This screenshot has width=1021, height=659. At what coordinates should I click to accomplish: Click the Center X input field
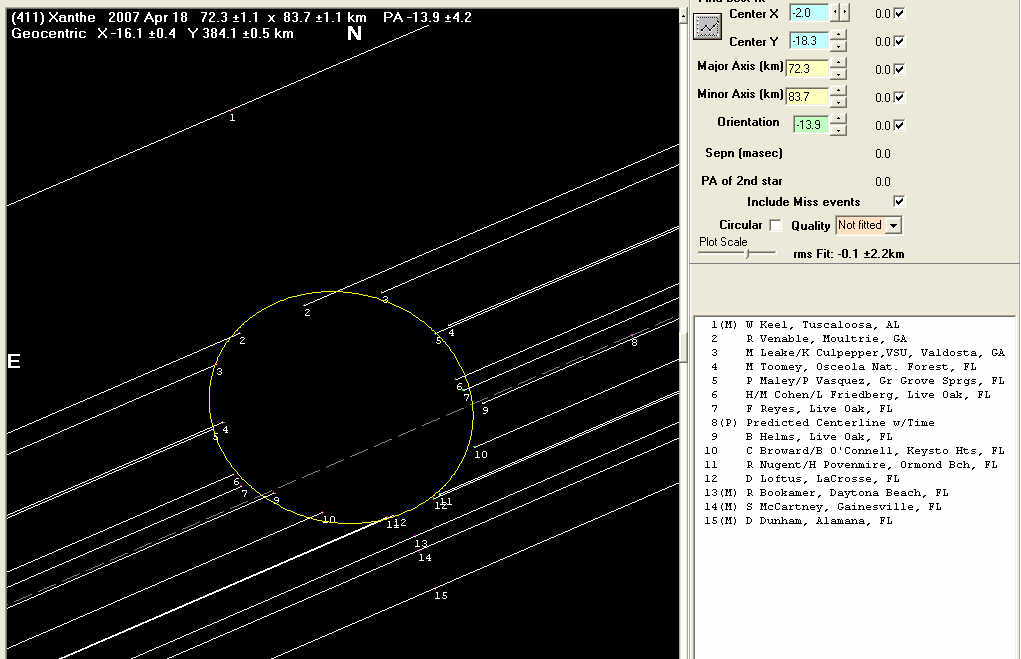pos(809,12)
